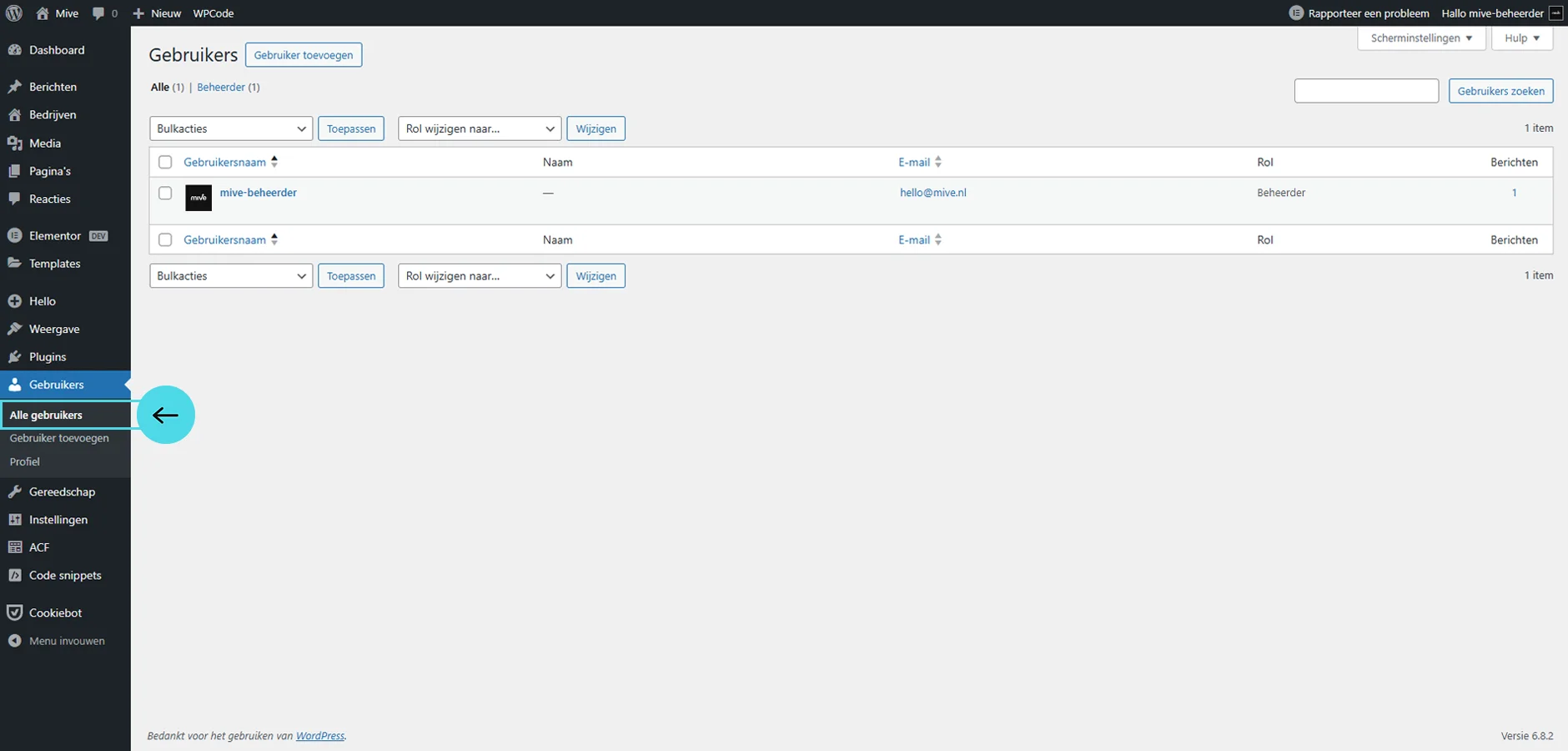Open Gebruiker toevoegen submenu item
1568x751 pixels.
pyautogui.click(x=59, y=438)
